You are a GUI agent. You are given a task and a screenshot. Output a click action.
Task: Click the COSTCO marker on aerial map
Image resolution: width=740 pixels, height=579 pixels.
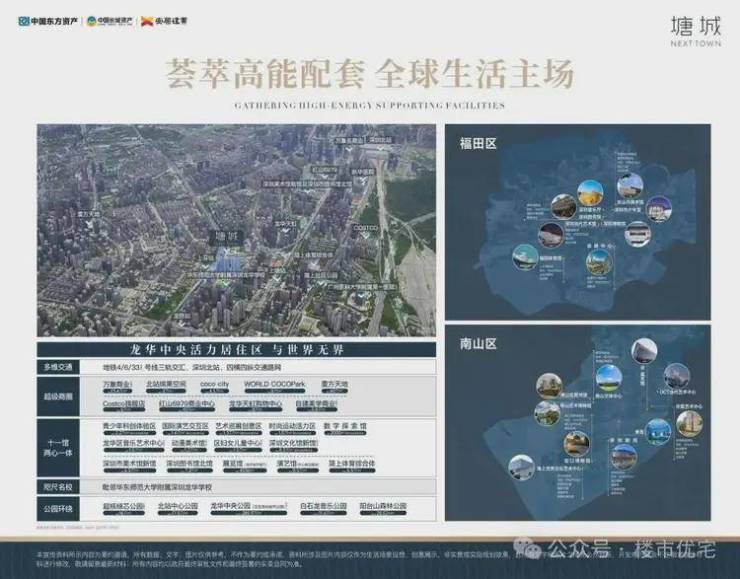pyautogui.click(x=366, y=228)
